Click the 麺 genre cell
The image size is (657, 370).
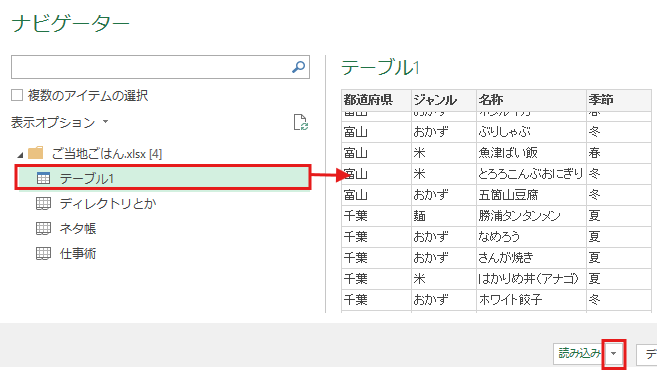(x=444, y=216)
